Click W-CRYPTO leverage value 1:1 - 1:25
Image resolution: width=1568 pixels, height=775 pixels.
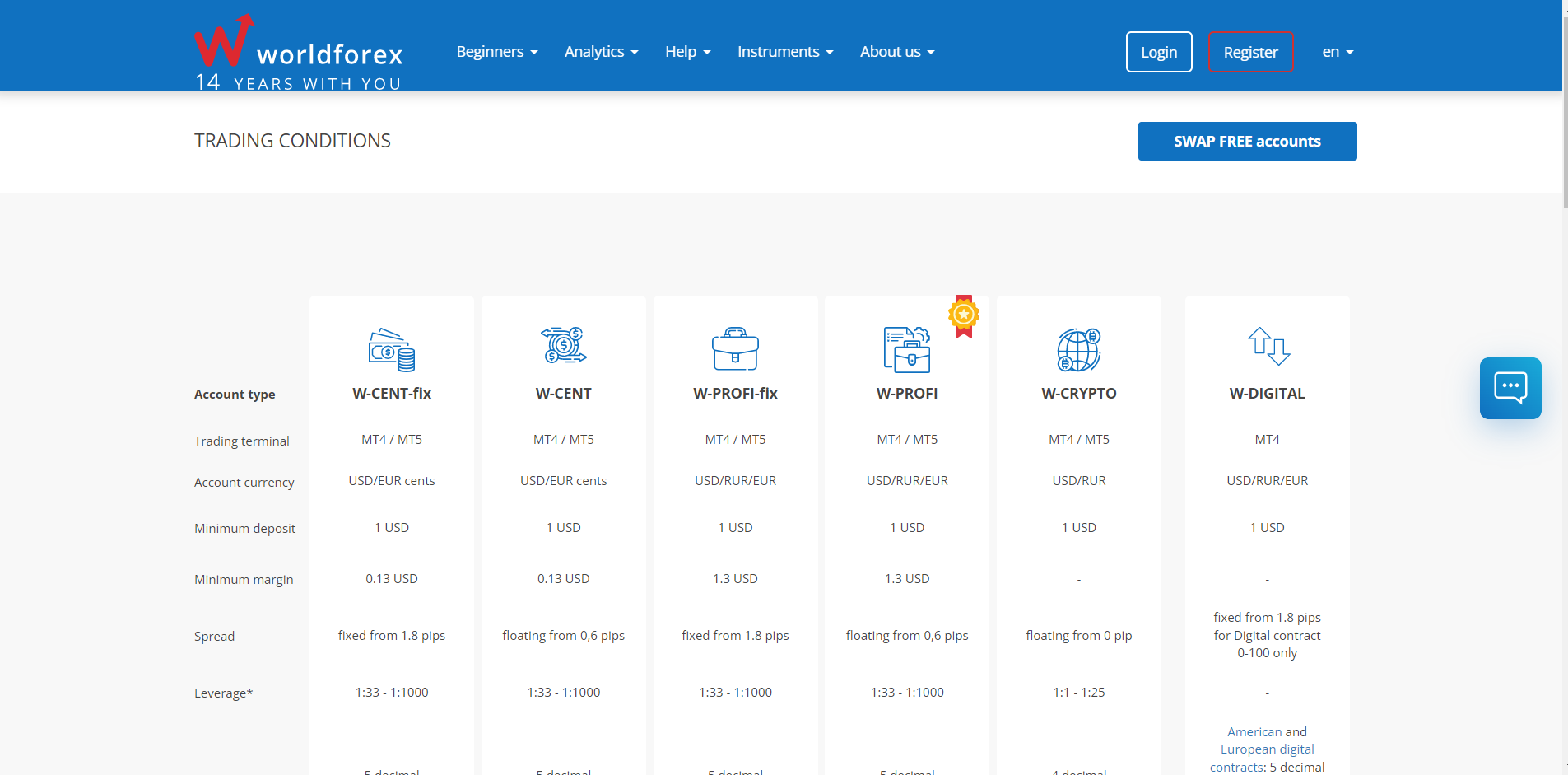(1079, 693)
